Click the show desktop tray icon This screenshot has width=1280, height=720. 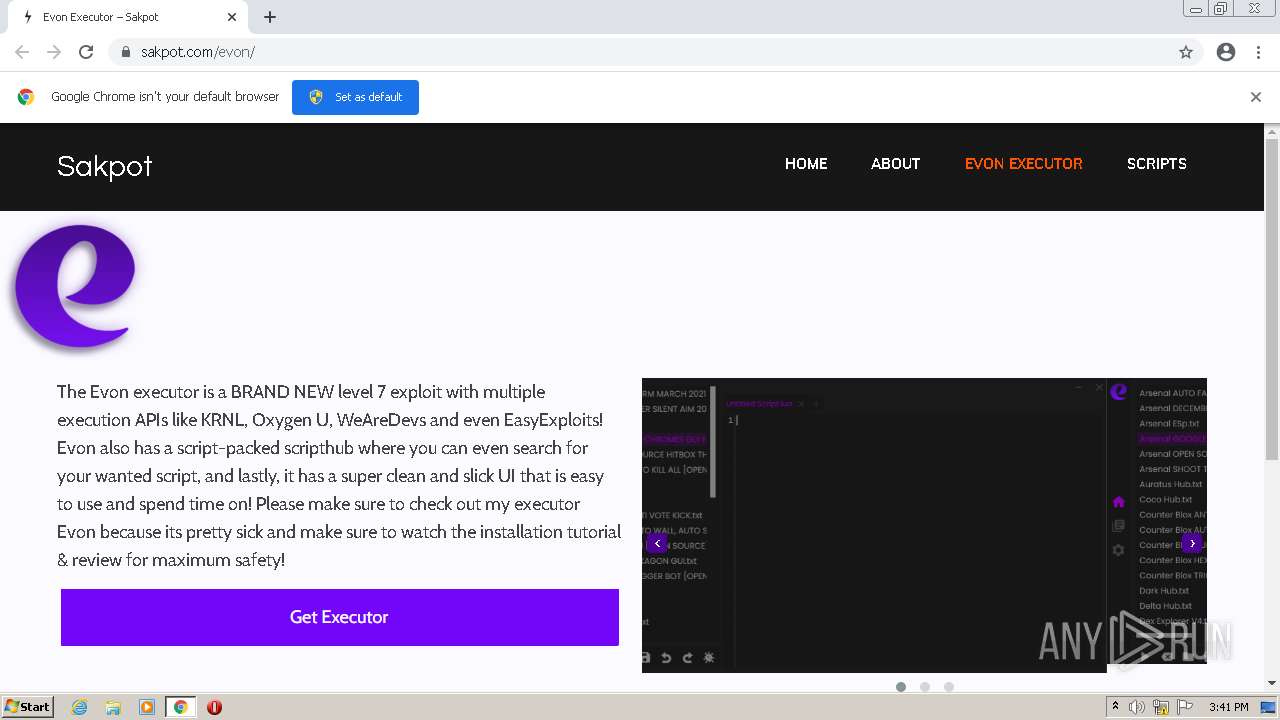click(x=1269, y=707)
